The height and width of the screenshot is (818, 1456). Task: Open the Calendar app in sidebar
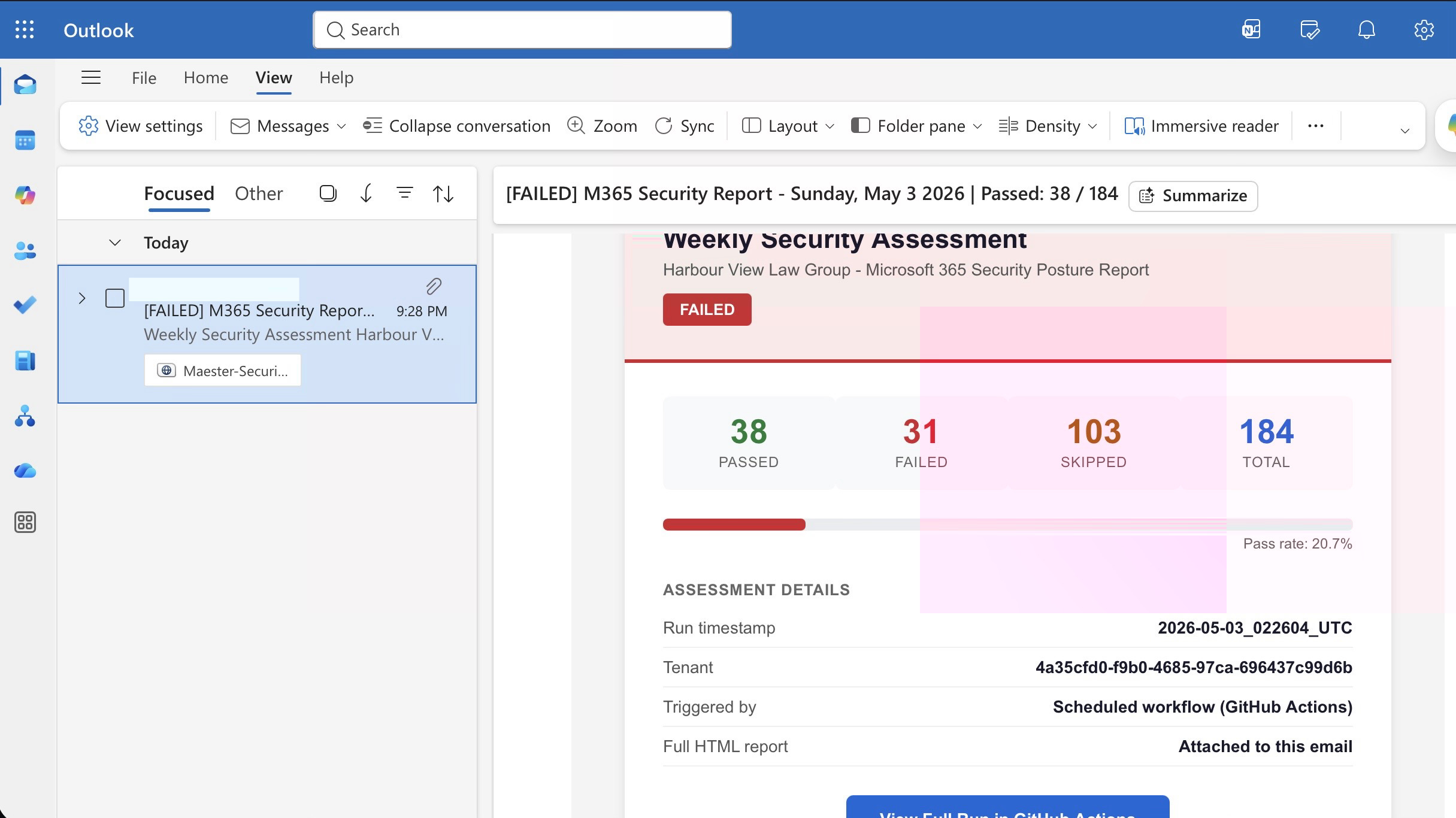pos(25,140)
